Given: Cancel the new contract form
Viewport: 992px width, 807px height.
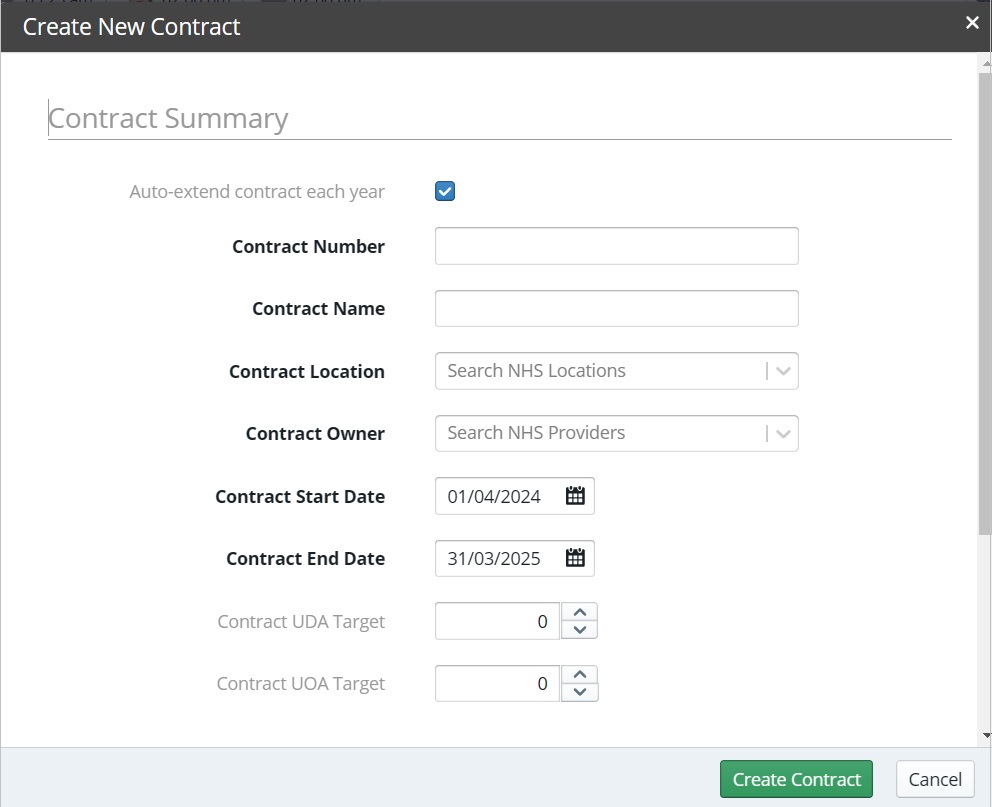Looking at the screenshot, I should pos(935,779).
